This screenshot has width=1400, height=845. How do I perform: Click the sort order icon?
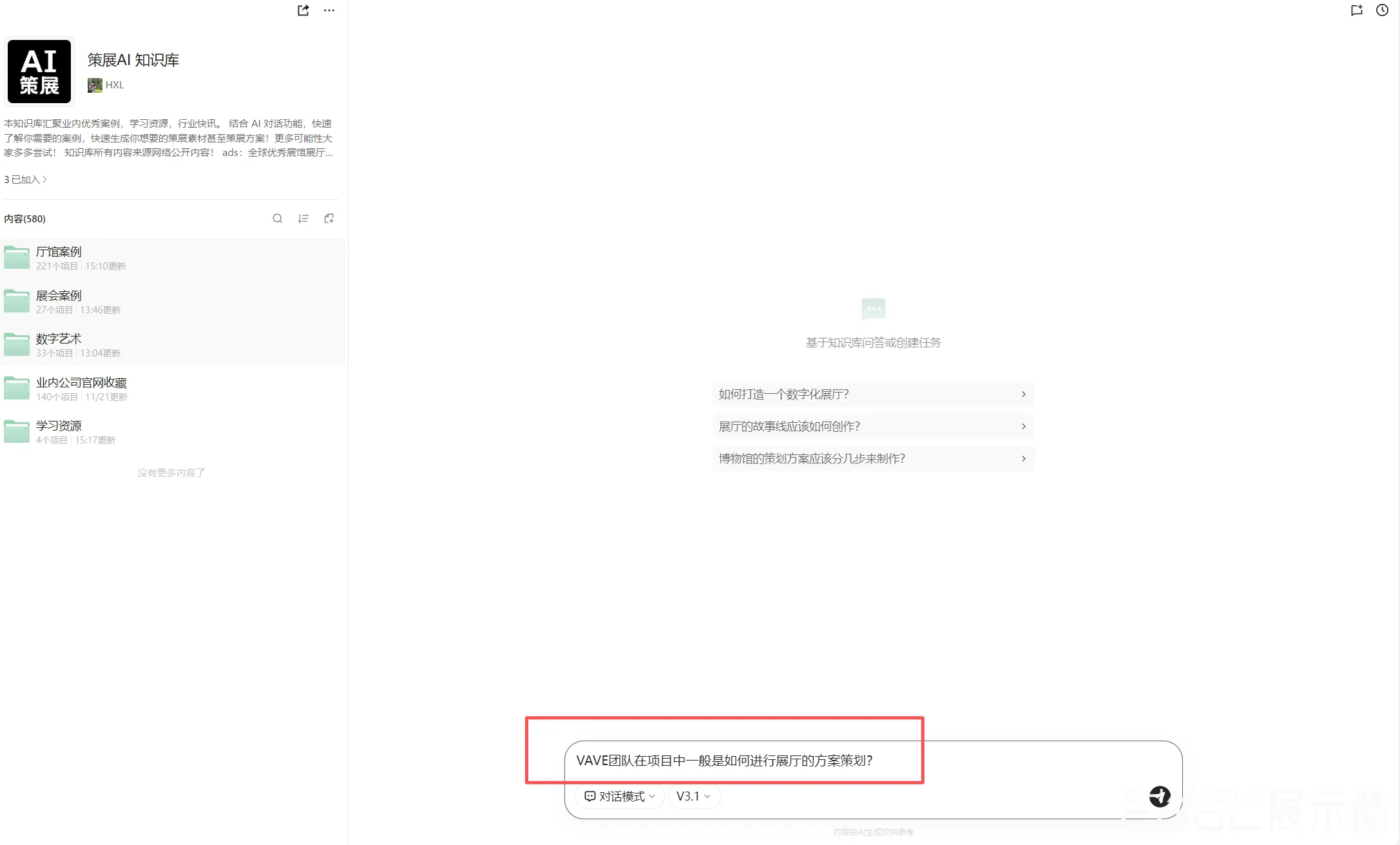303,219
